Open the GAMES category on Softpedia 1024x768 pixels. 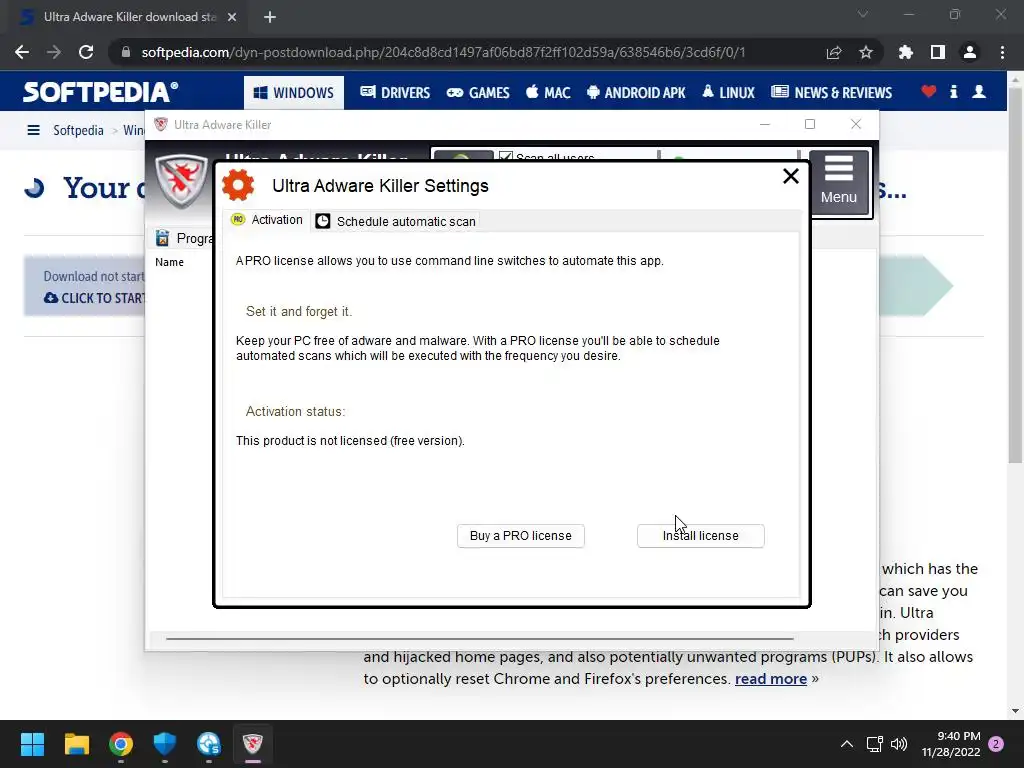coord(478,93)
